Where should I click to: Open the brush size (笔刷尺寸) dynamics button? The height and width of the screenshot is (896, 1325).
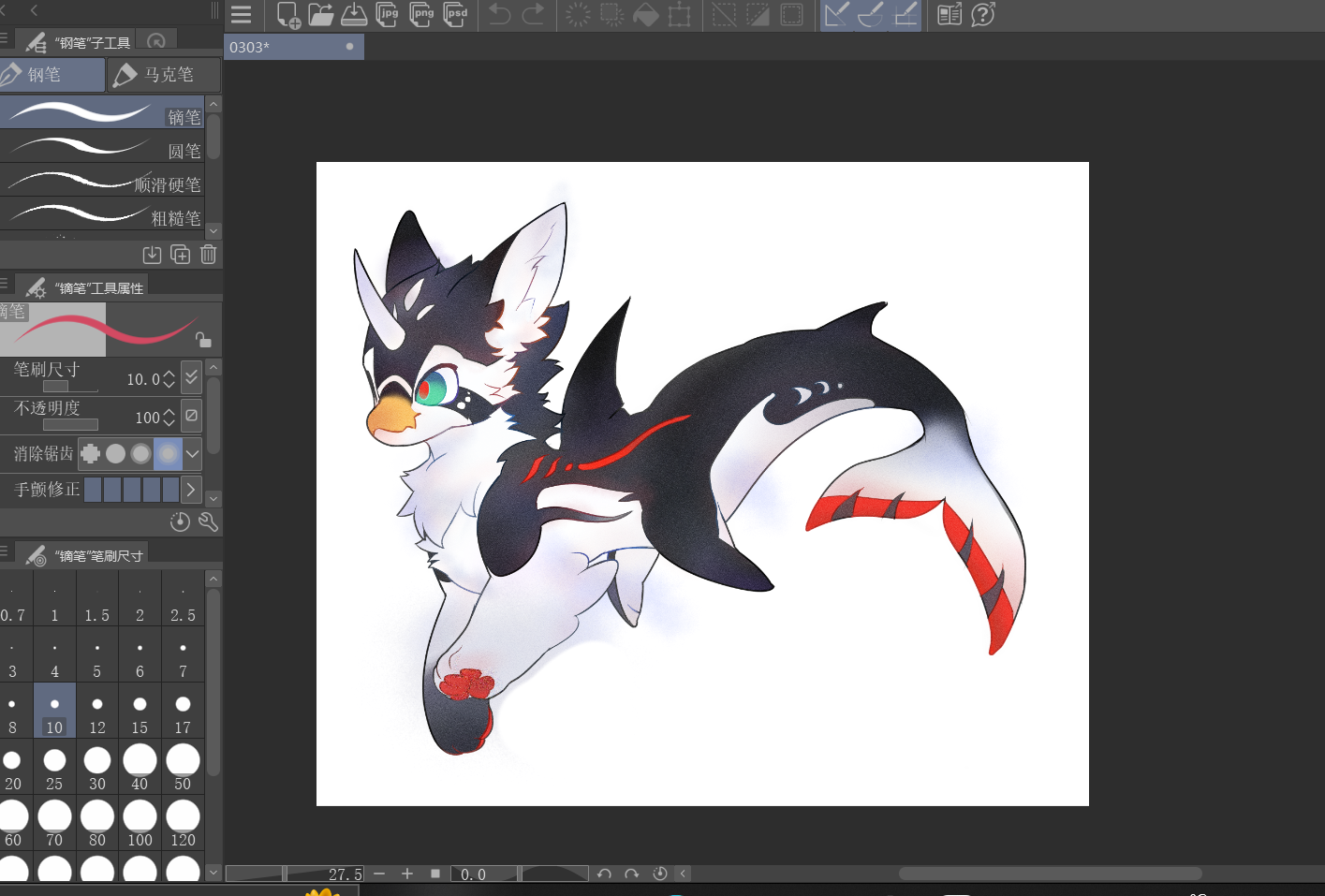pos(191,376)
